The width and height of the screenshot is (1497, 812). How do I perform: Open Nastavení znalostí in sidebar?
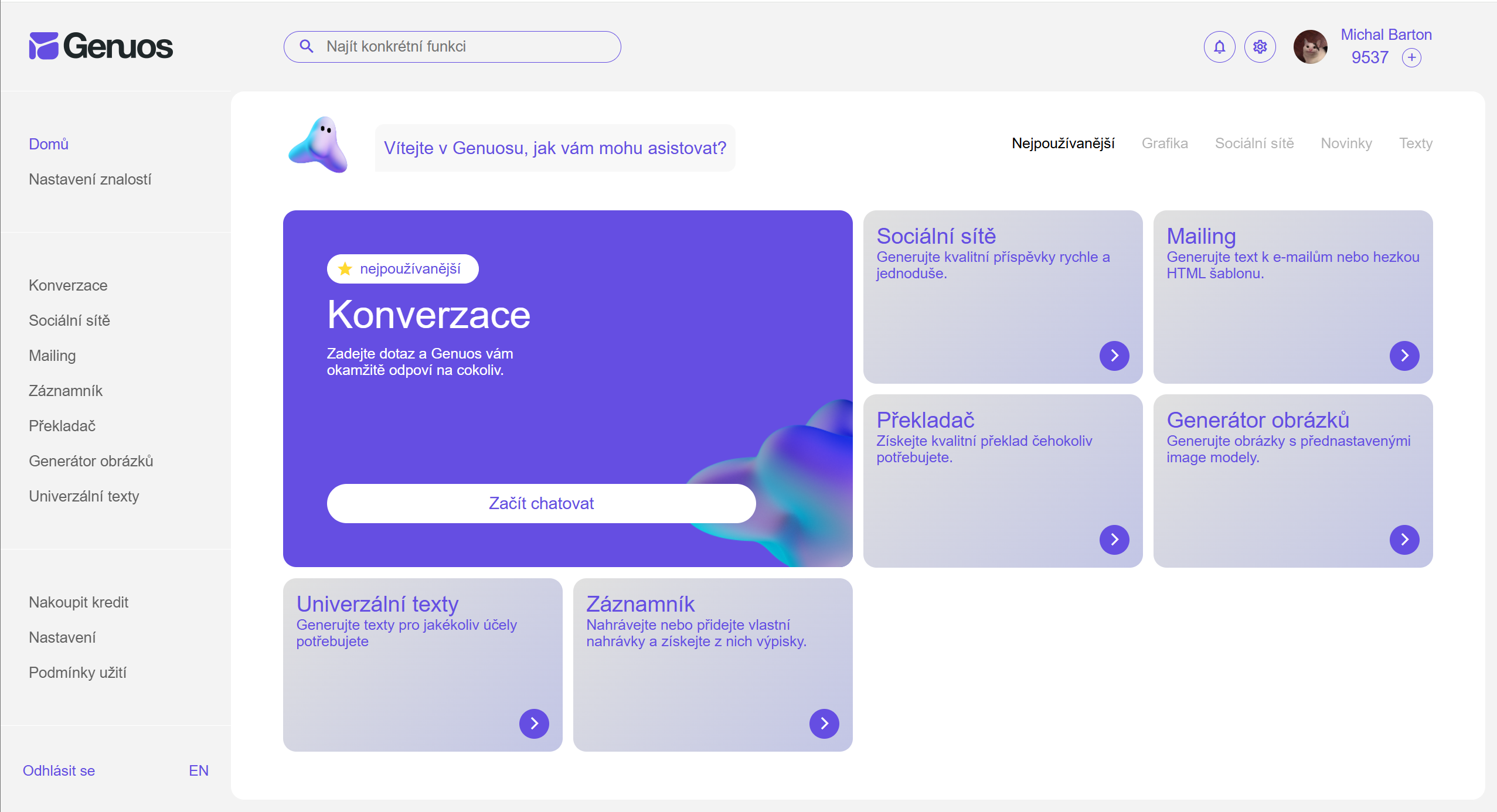pyautogui.click(x=90, y=179)
